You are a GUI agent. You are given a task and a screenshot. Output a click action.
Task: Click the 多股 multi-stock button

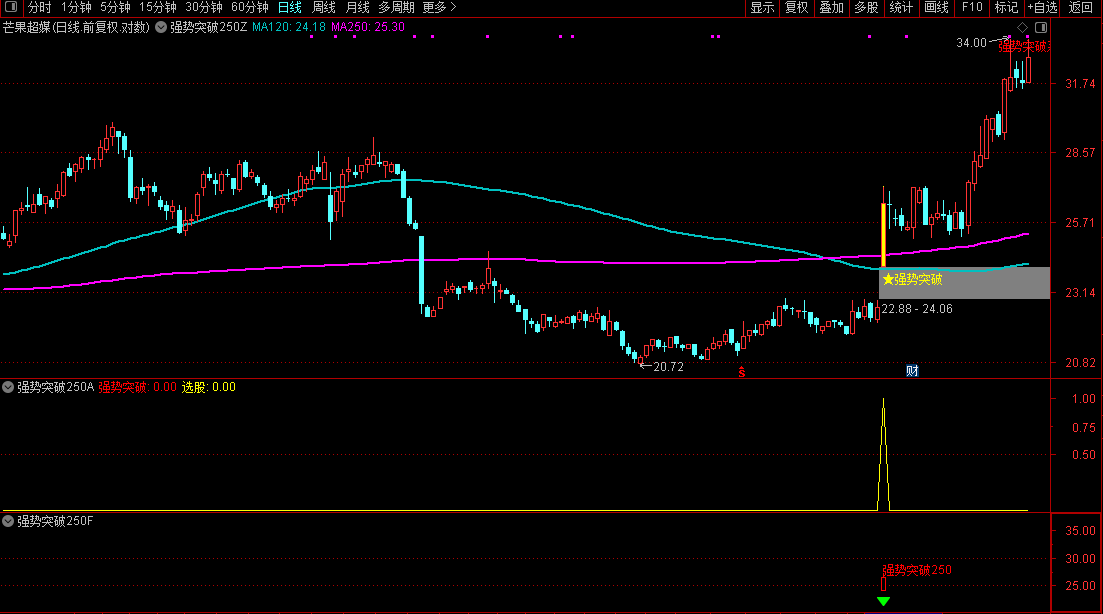pos(867,8)
